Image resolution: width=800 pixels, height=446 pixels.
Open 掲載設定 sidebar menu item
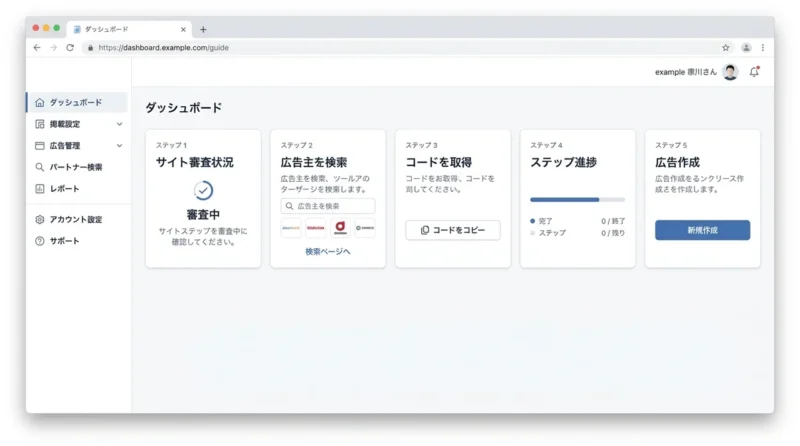[x=77, y=124]
